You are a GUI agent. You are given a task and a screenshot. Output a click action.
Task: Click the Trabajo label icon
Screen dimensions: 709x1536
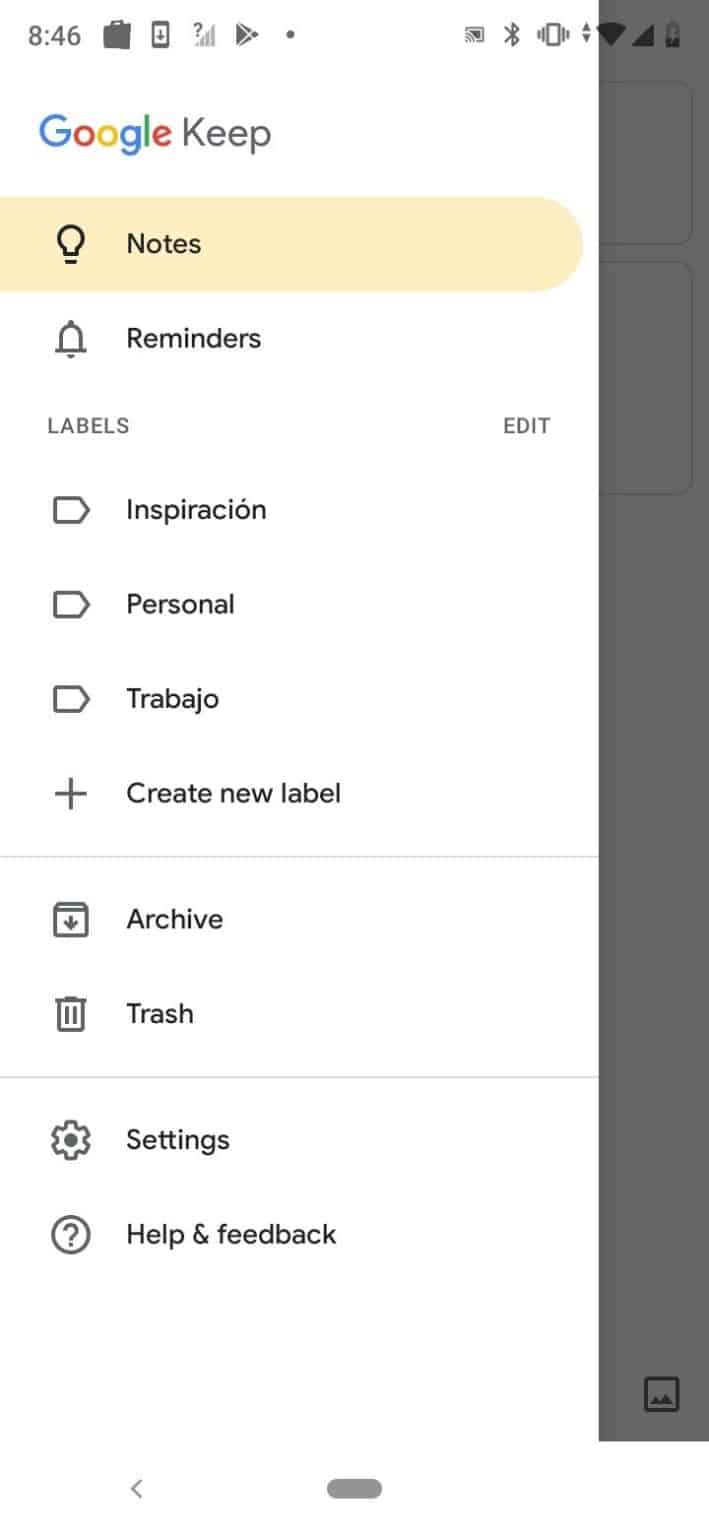[x=70, y=698]
